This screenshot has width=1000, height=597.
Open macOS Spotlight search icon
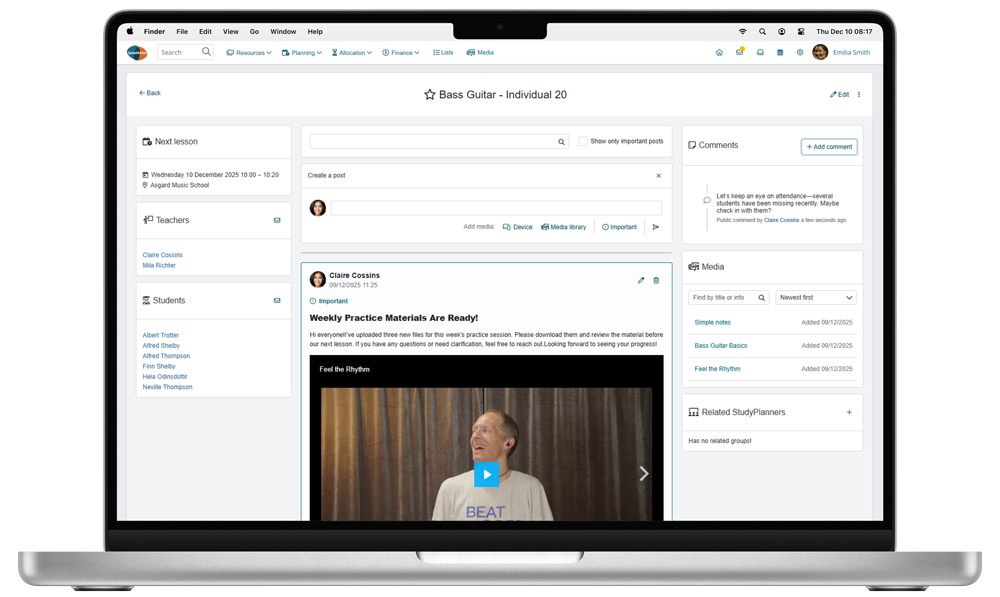[762, 31]
